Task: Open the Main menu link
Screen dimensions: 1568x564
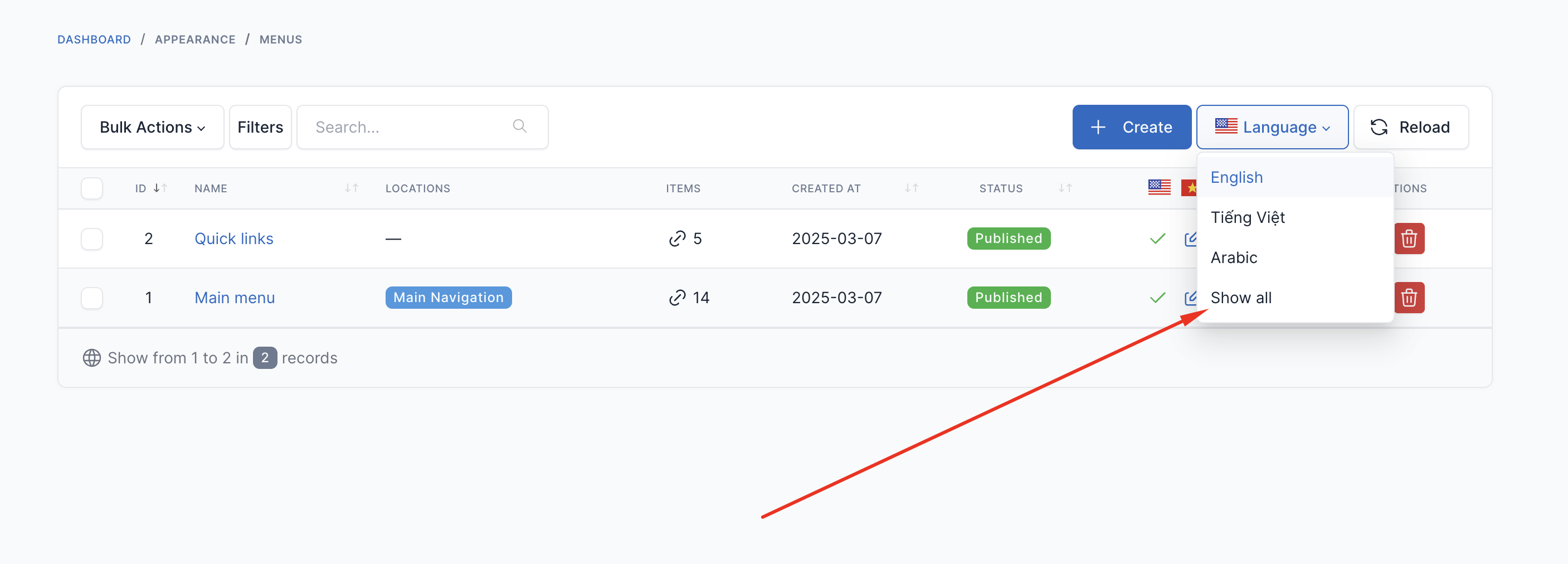Action: 235,298
